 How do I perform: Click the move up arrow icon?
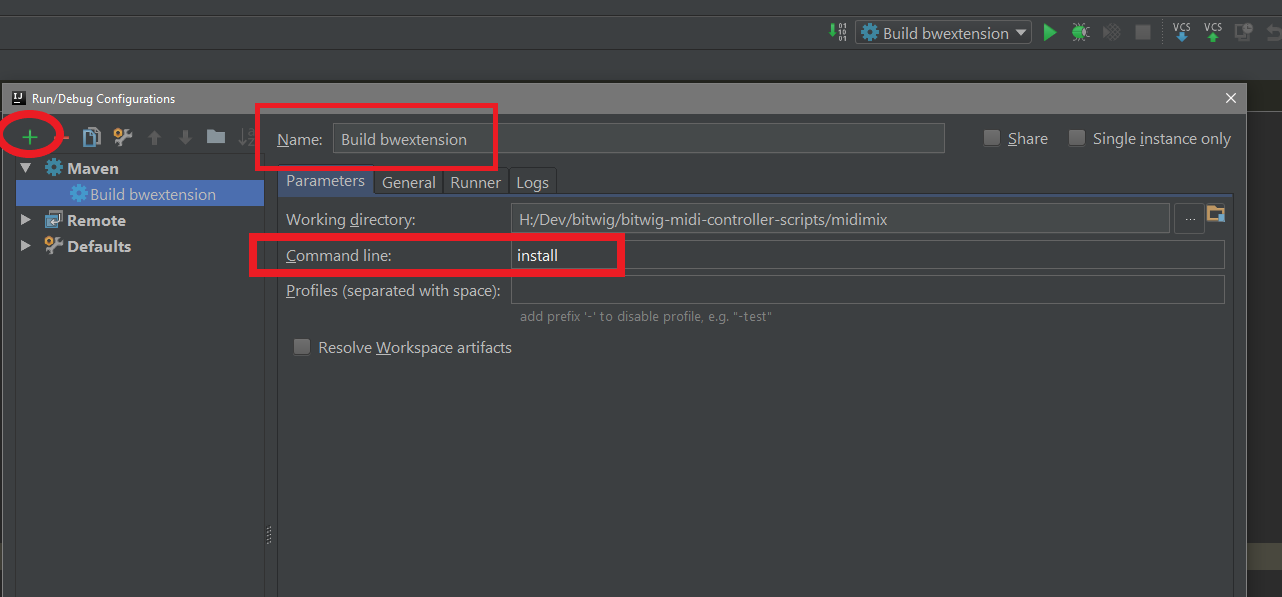point(154,137)
